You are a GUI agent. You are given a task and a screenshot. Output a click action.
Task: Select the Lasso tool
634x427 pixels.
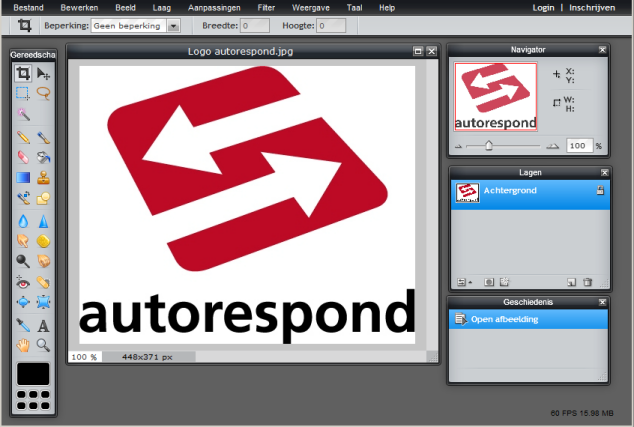43,93
